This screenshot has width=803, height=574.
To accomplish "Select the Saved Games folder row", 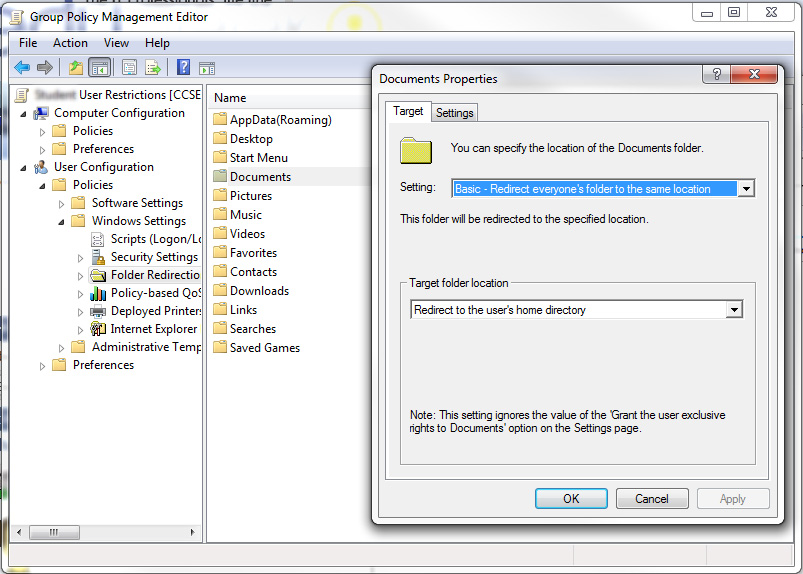I will [x=265, y=347].
